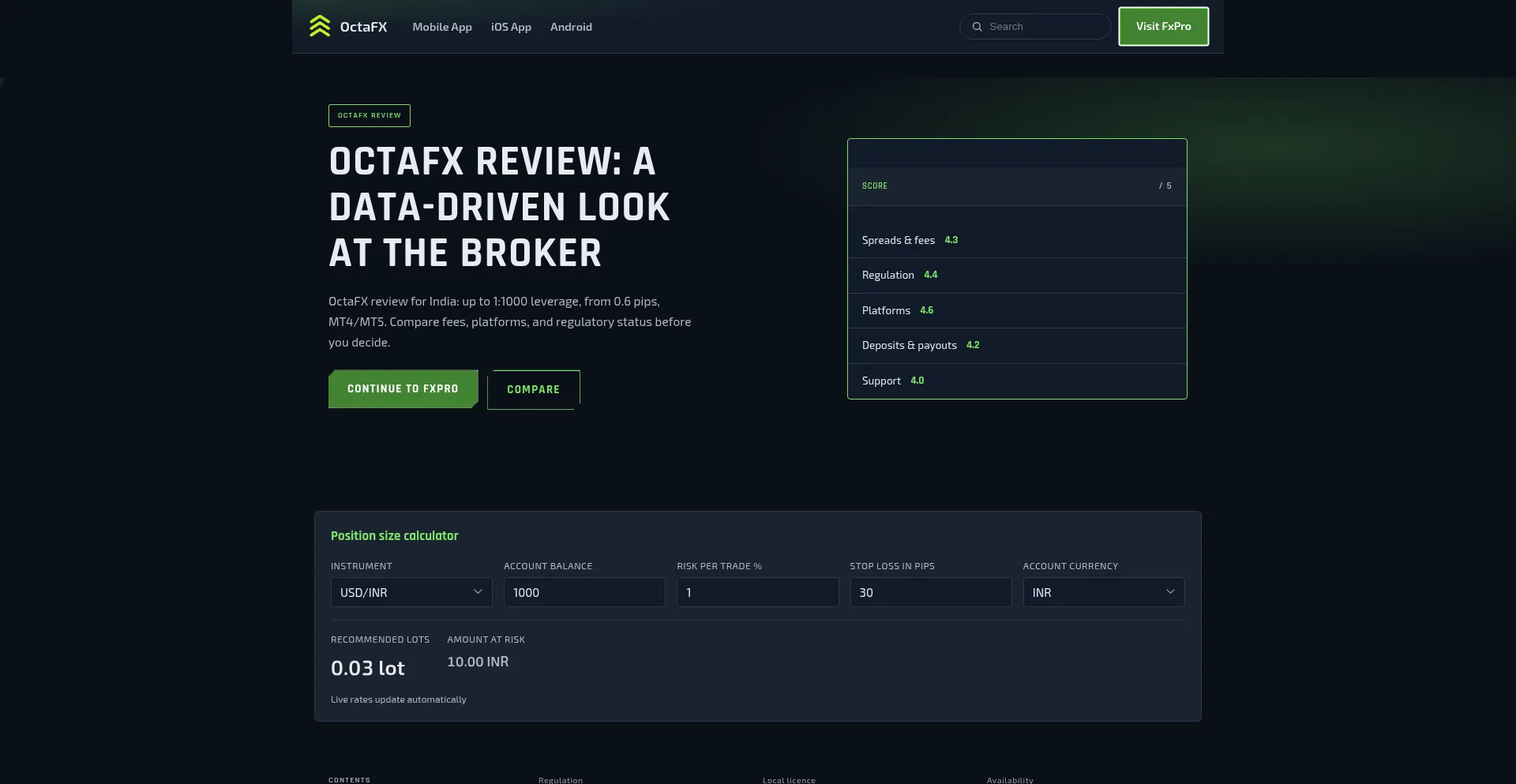Click the Position size calculator heading
This screenshot has height=784, width=1516.
(x=395, y=536)
